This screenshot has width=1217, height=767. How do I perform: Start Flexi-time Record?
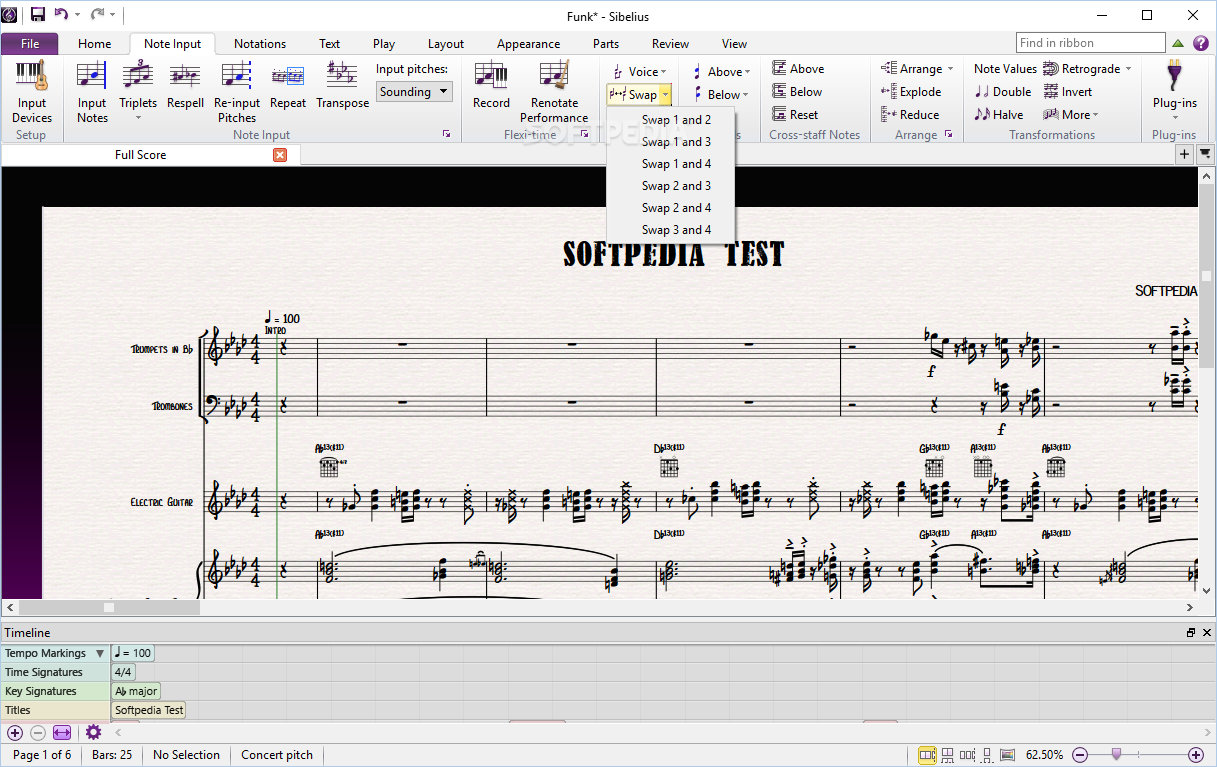[491, 85]
